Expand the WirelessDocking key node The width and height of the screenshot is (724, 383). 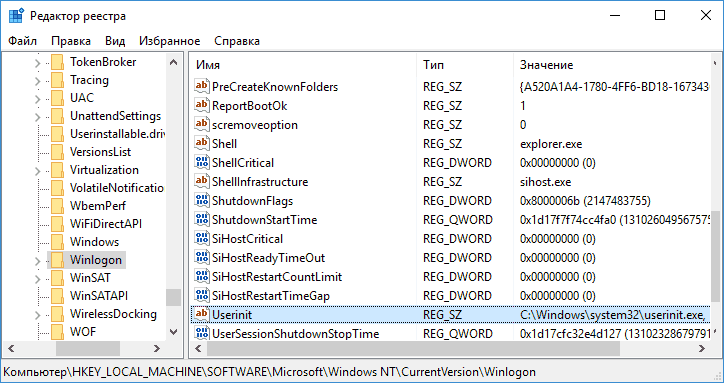37,315
